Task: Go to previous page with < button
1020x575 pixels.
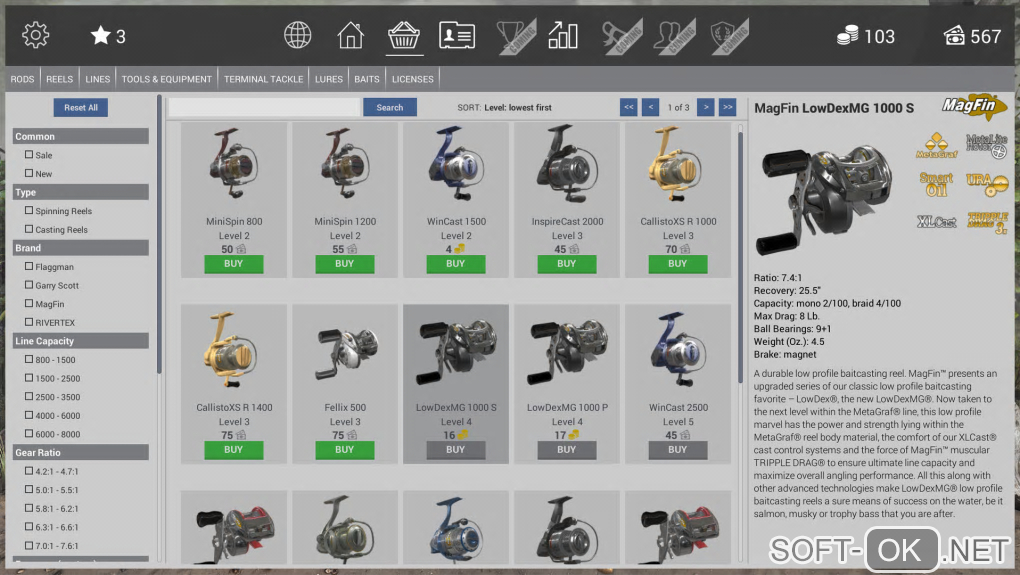Action: [651, 107]
